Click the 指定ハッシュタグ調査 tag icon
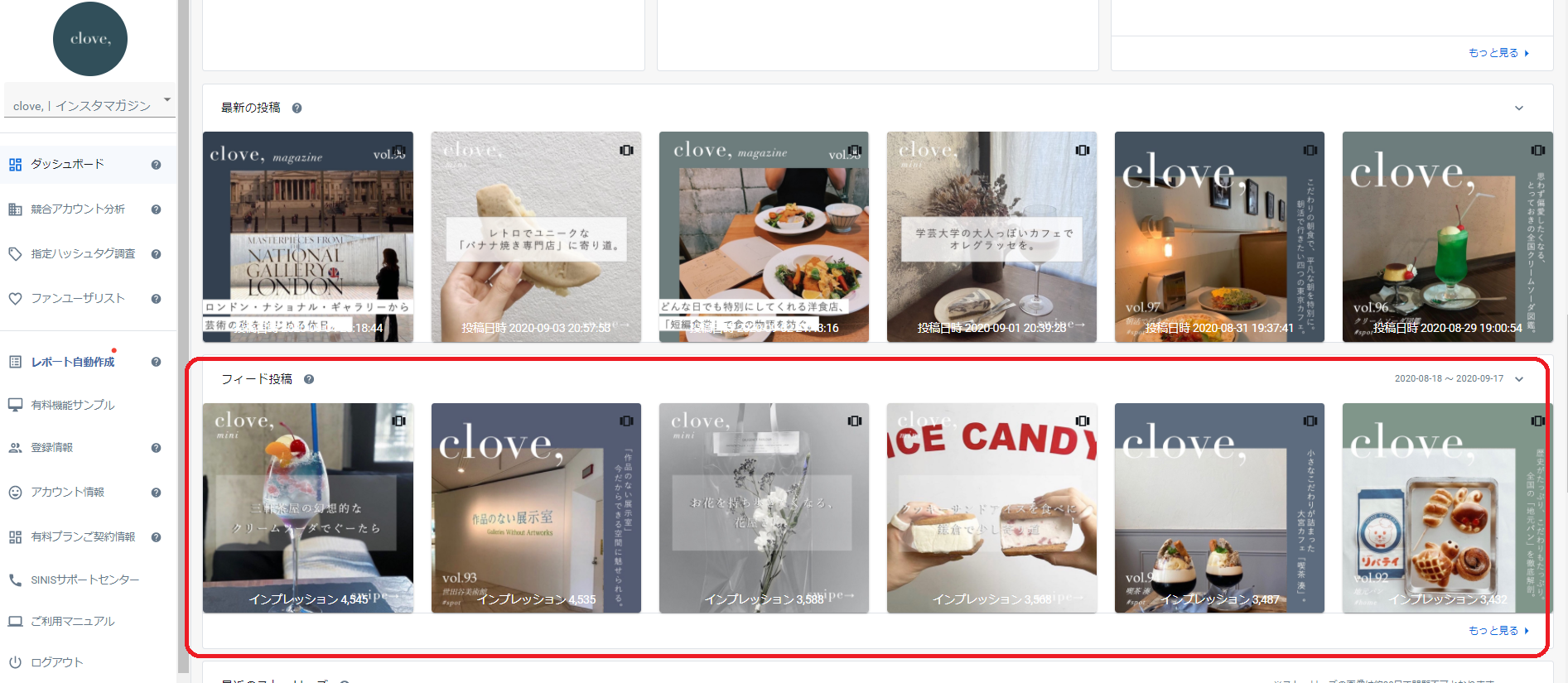1568x683 pixels. (x=15, y=253)
